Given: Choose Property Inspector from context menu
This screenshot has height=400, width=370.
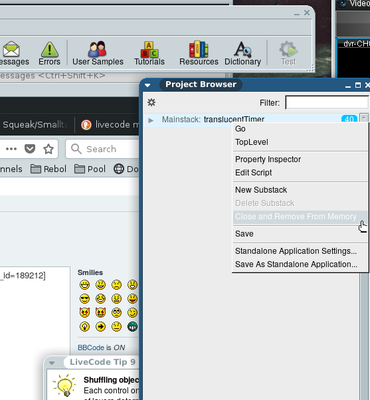Looking at the screenshot, I should (268, 159).
